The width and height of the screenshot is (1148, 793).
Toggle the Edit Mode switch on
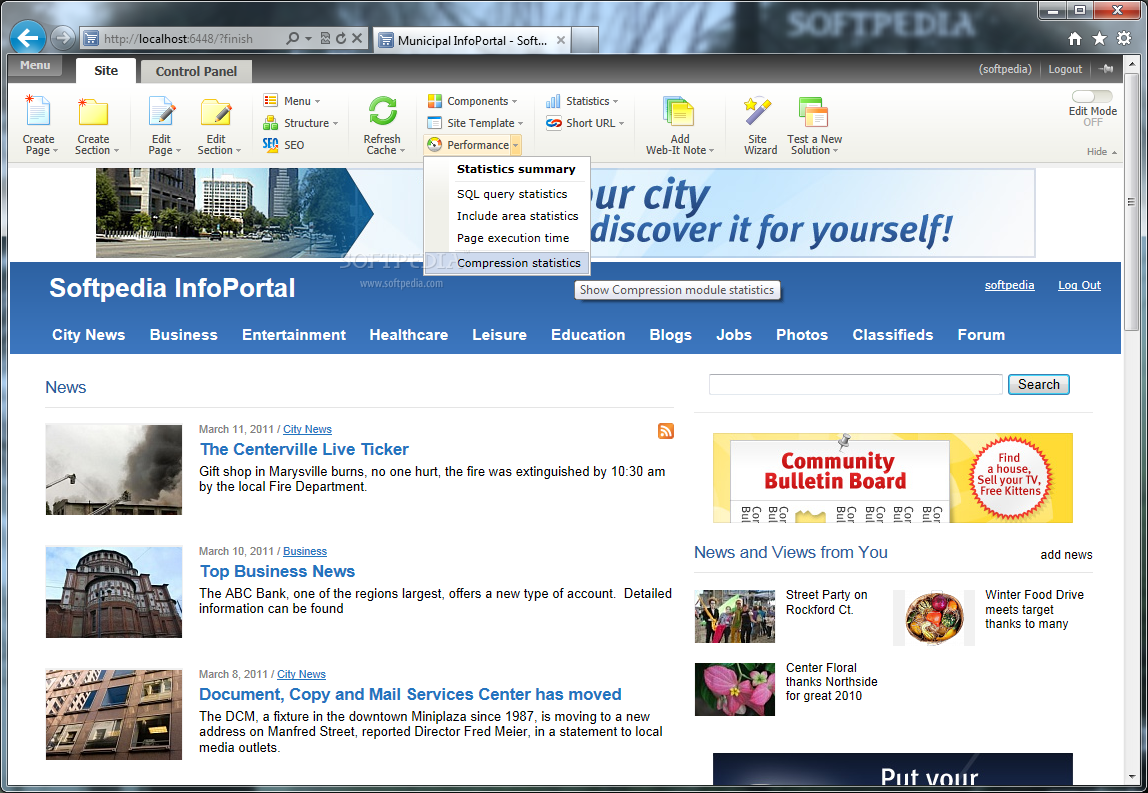1092,97
